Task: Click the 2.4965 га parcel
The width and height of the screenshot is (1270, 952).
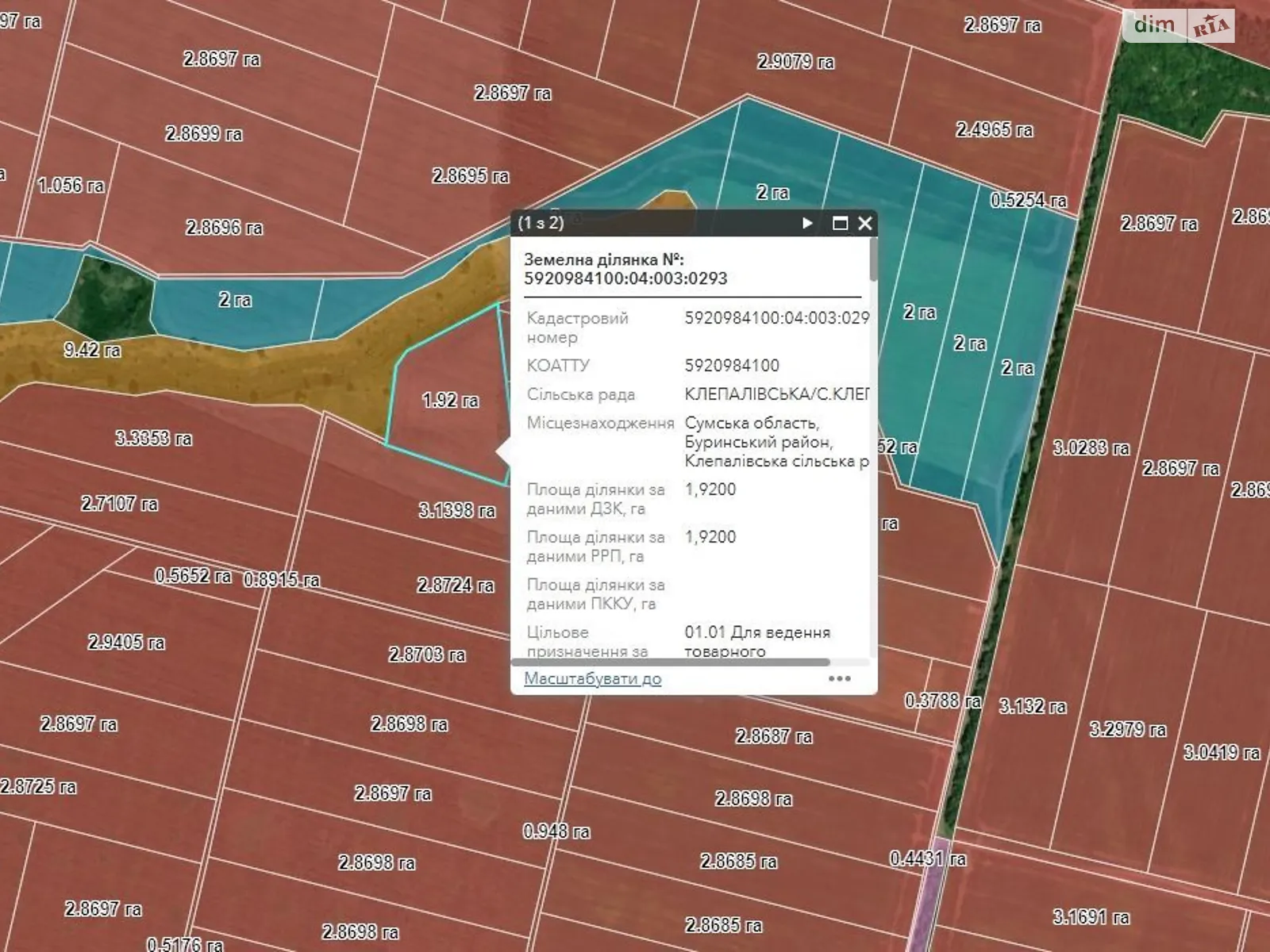Action: [x=994, y=129]
